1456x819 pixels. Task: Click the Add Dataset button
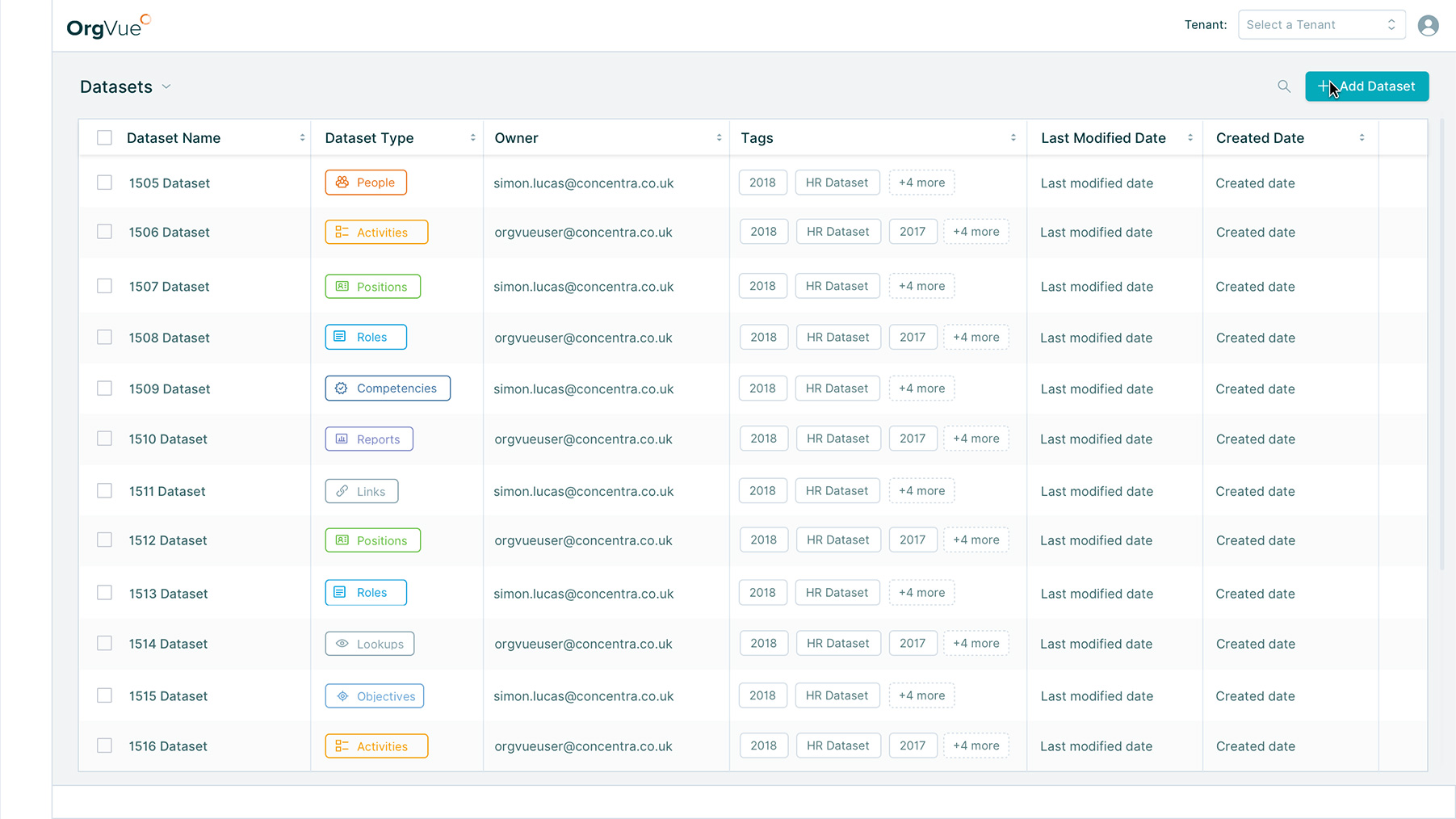pos(1366,86)
